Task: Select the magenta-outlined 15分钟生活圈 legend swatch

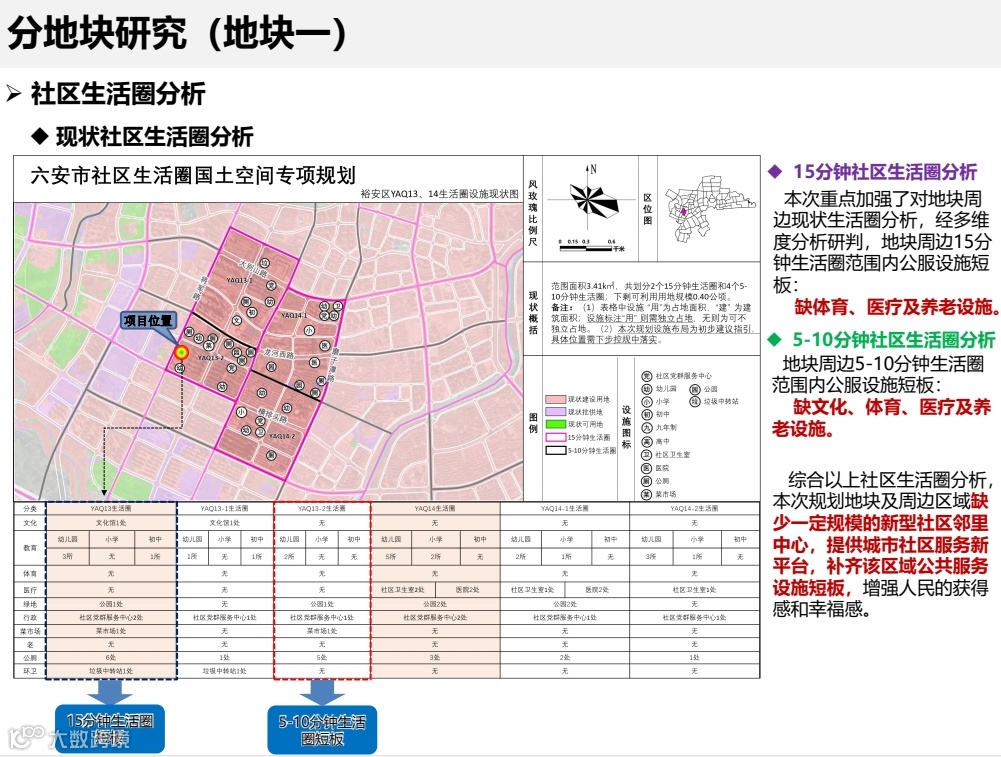Action: click(x=555, y=437)
